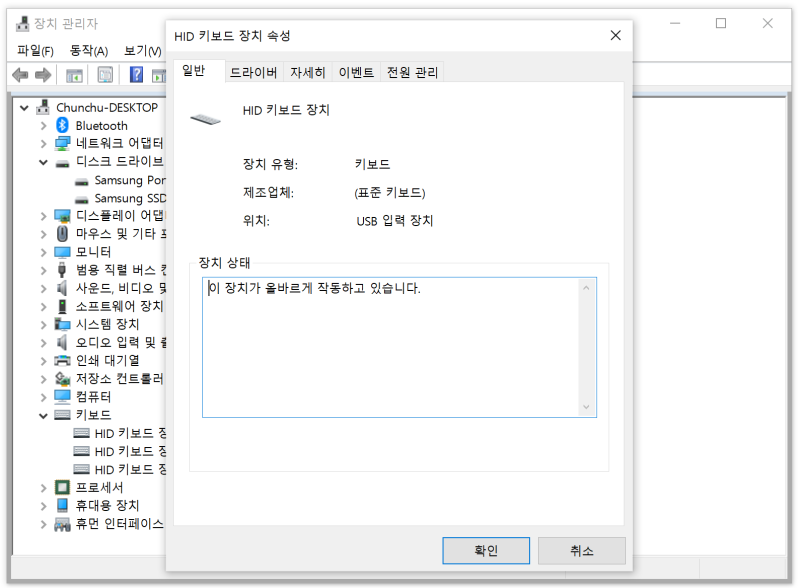The image size is (800, 588).
Task: Click the monitor category icon
Action: point(62,252)
